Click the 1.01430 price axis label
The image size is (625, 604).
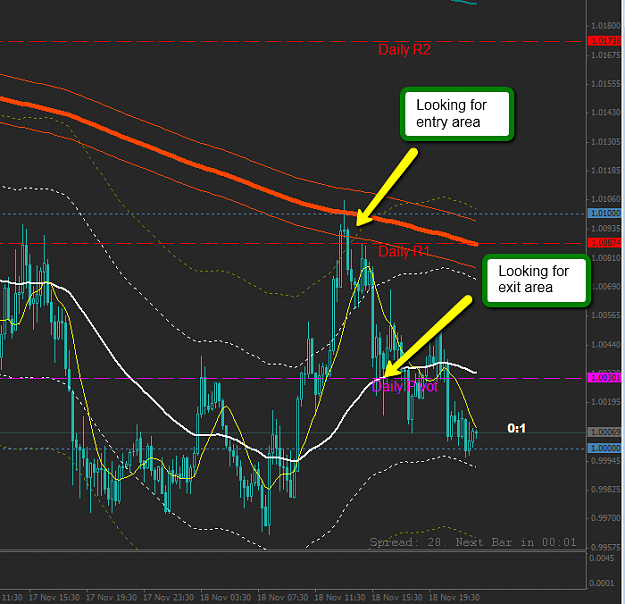[x=605, y=112]
